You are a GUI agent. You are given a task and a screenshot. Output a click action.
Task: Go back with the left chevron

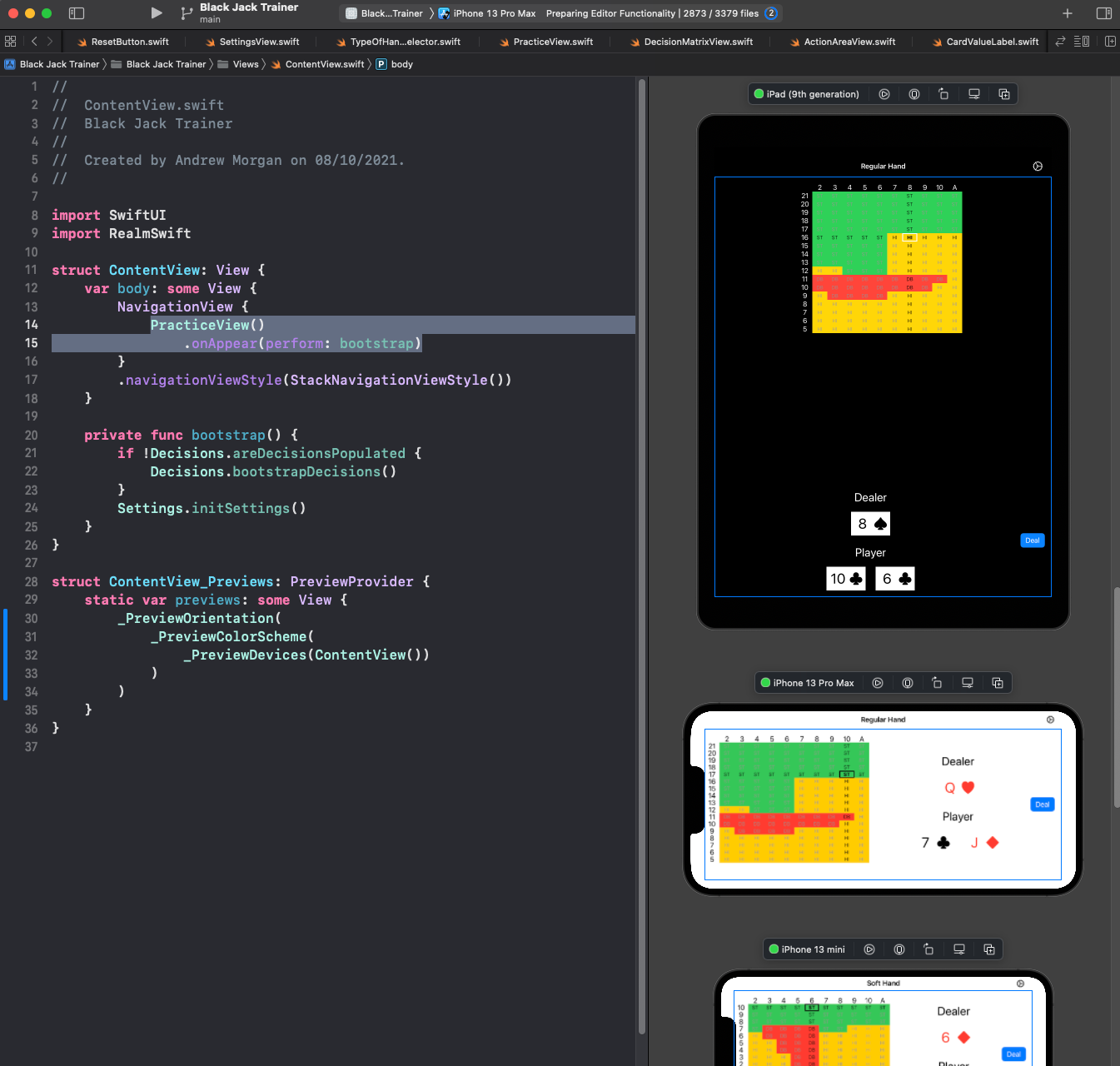click(34, 41)
